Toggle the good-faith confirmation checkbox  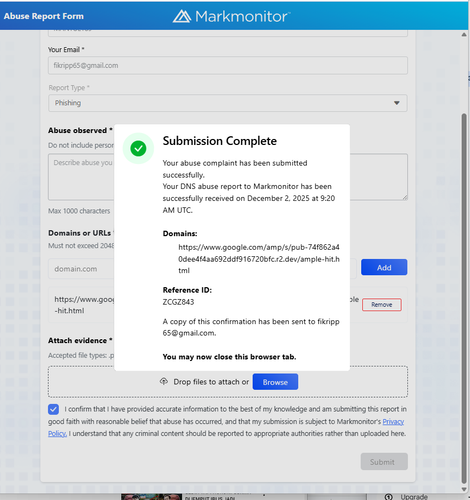click(x=53, y=409)
